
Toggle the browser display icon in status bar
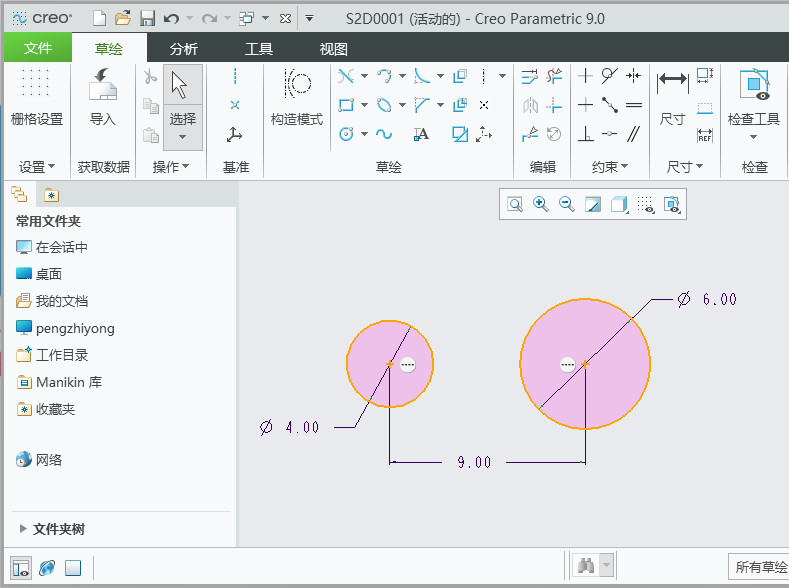(x=47, y=568)
